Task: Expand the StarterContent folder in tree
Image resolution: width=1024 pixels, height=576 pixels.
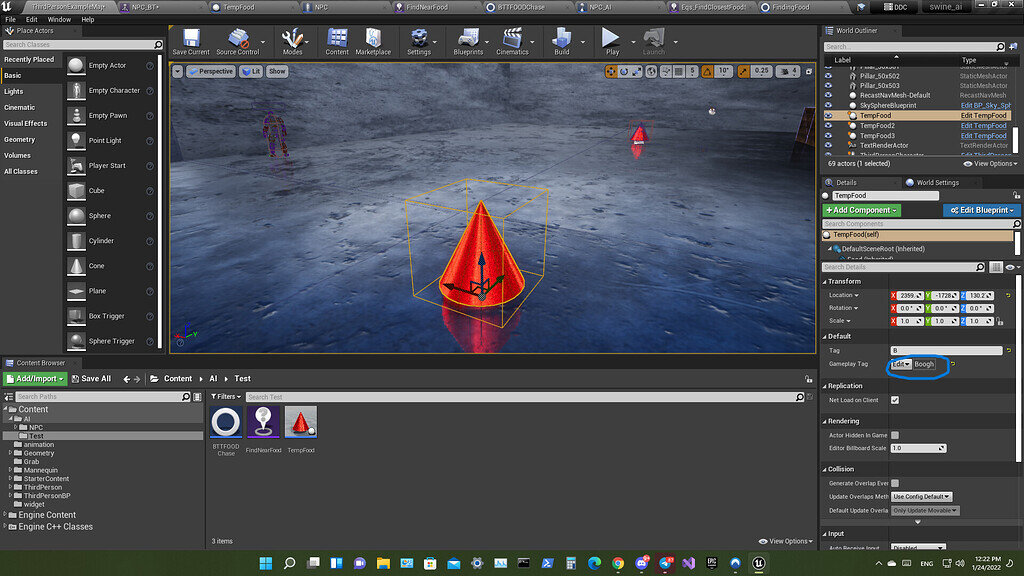Action: click(x=12, y=479)
